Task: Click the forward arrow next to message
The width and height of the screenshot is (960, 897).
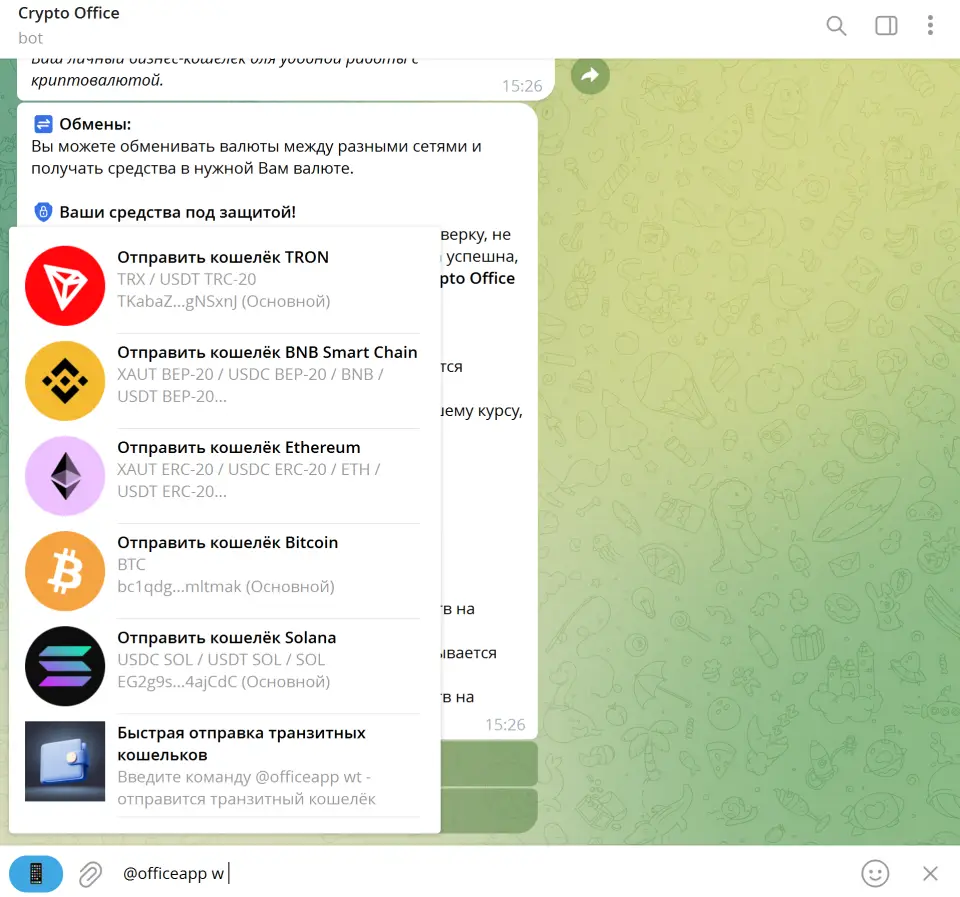Action: click(x=590, y=75)
